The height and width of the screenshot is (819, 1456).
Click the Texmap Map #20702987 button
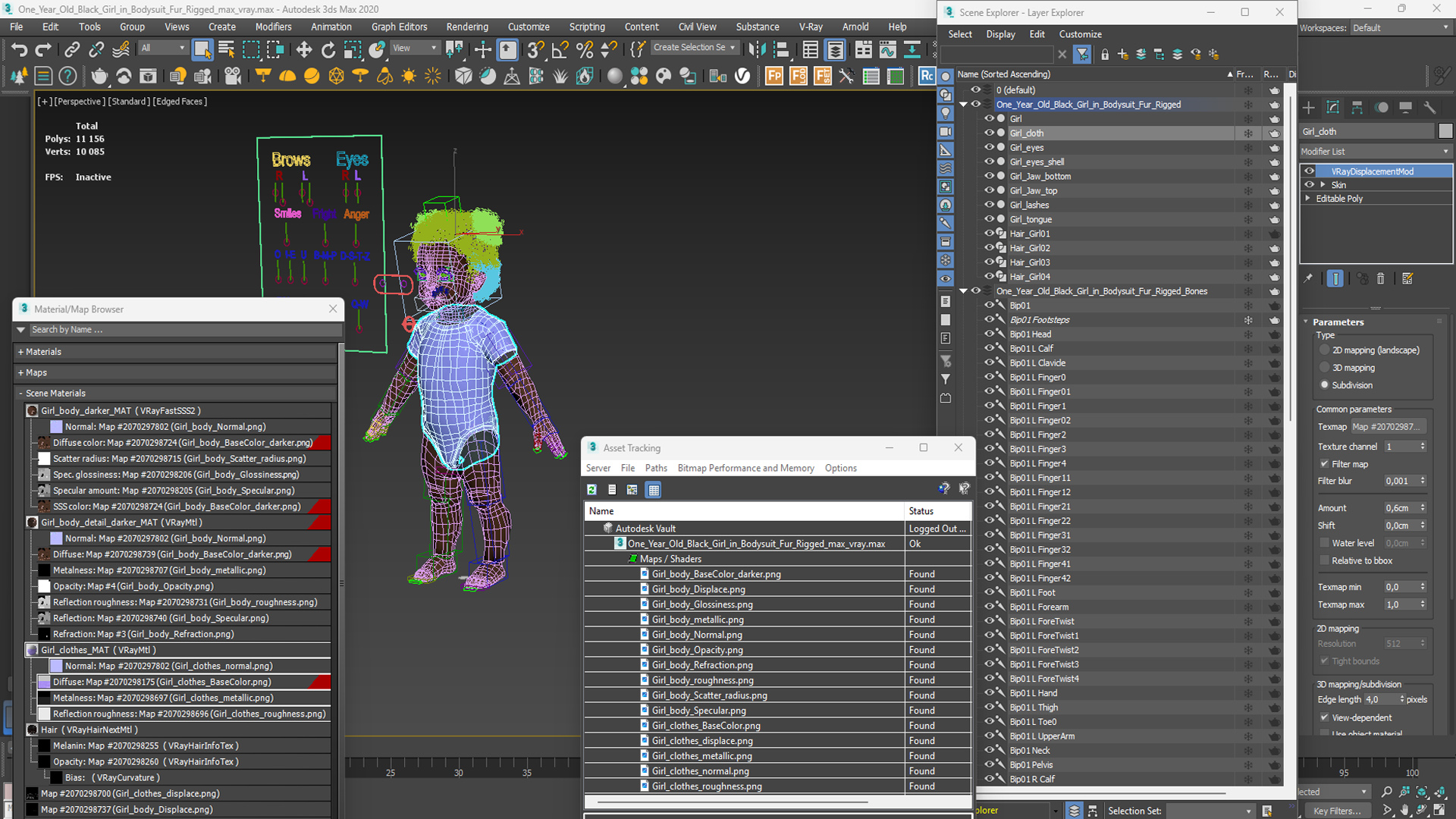click(x=1389, y=427)
